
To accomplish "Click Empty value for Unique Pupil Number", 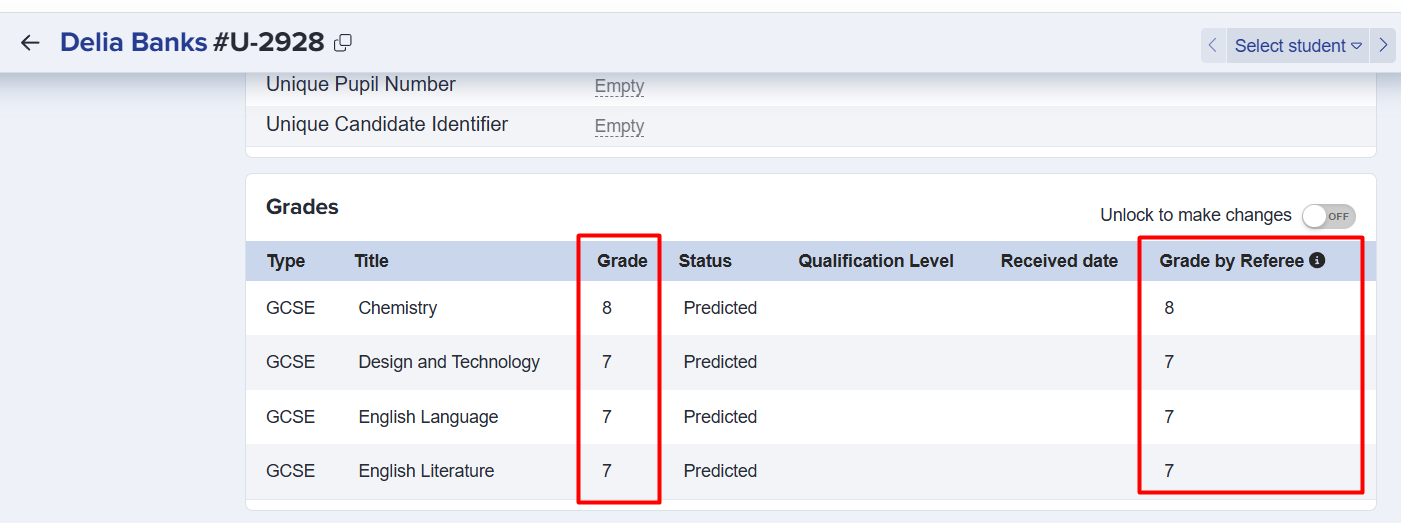I will 619,86.
